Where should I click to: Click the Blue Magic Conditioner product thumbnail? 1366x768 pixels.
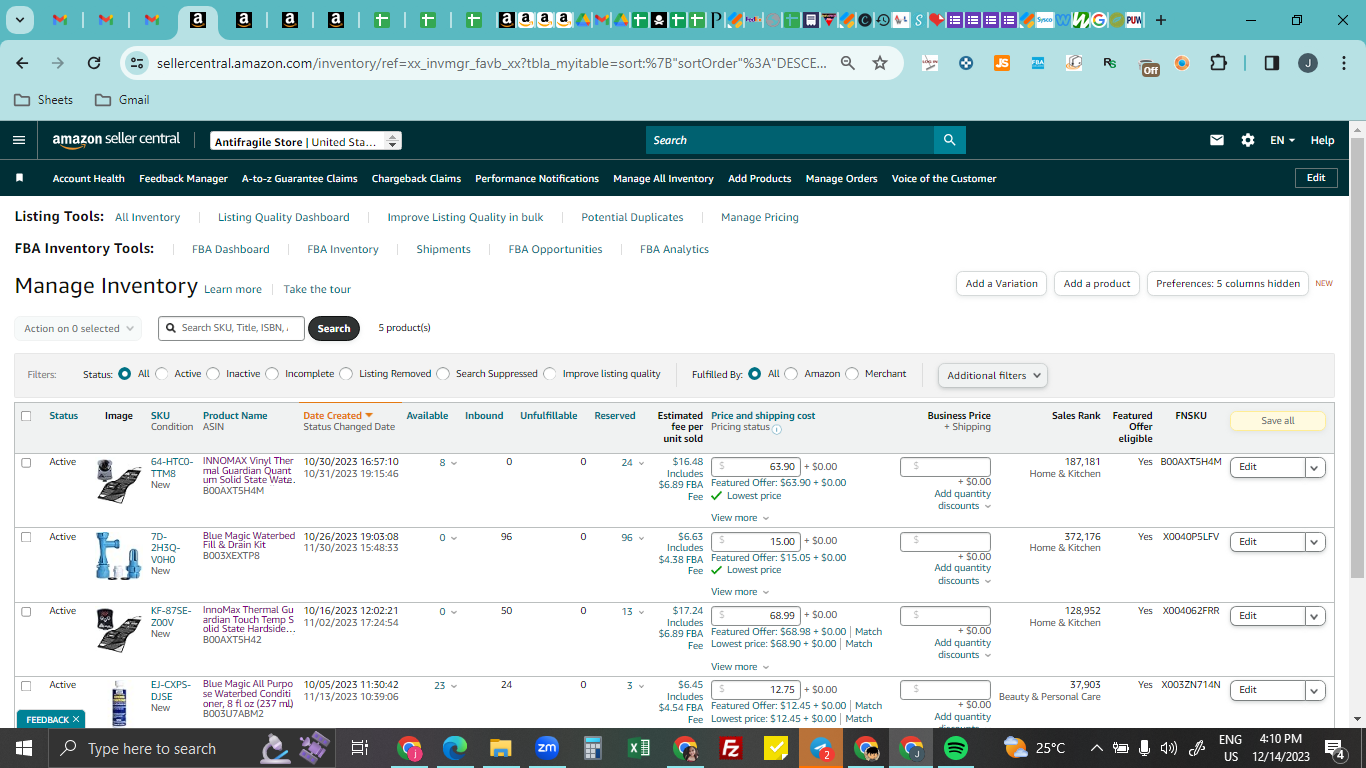coord(119,704)
